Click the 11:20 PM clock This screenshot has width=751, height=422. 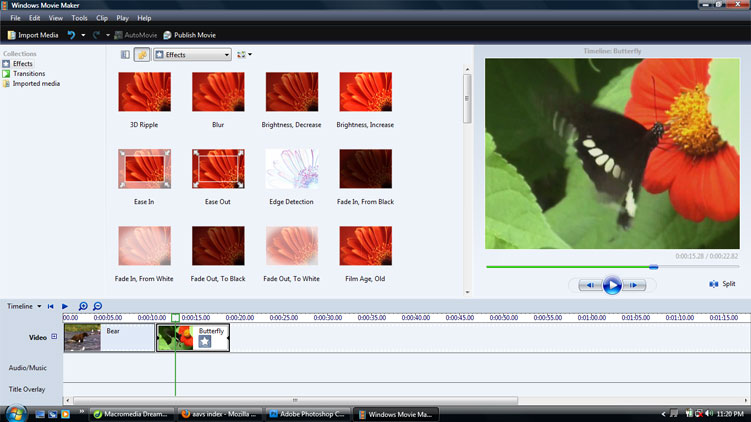coord(730,414)
